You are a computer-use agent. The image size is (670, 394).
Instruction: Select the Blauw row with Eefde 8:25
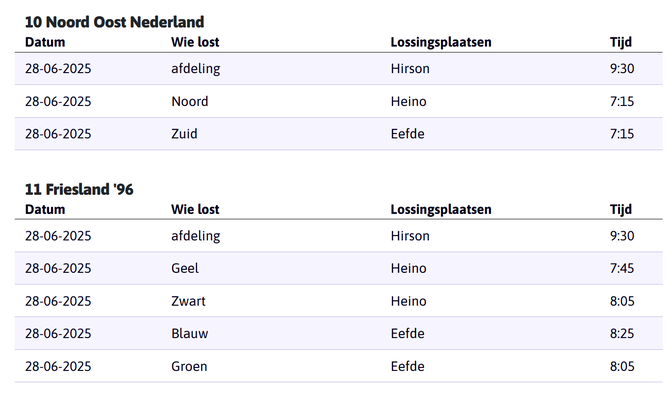(x=338, y=333)
